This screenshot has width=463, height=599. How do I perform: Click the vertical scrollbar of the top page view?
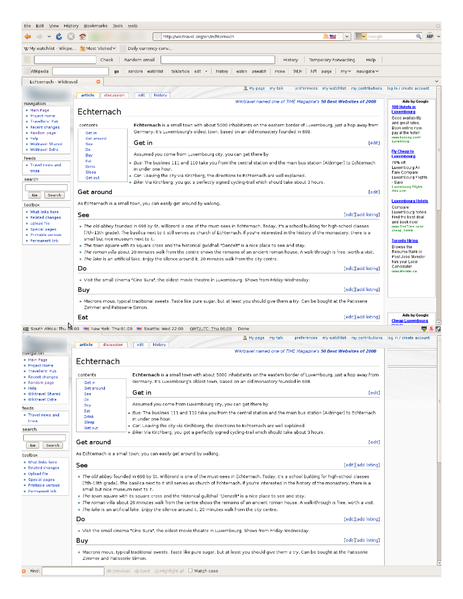coord(439,205)
